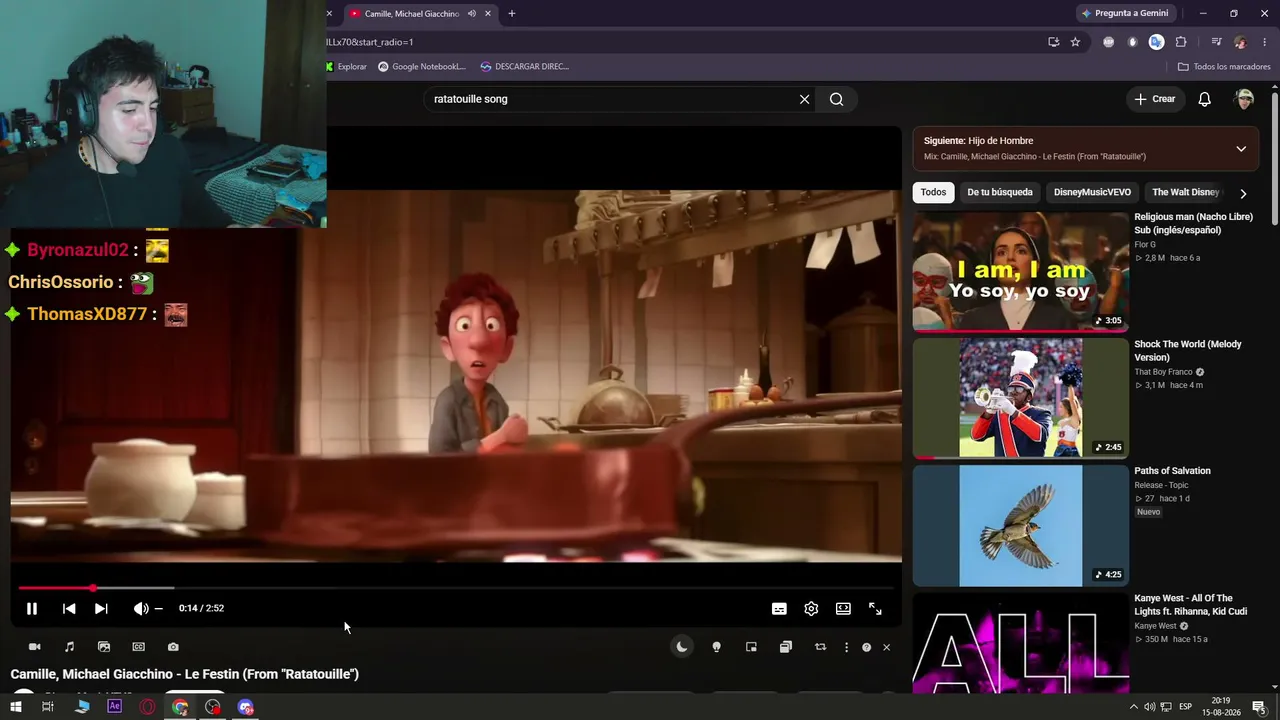Select the 'Todos' filter chip
This screenshot has height=720, width=1280.
pyautogui.click(x=933, y=192)
